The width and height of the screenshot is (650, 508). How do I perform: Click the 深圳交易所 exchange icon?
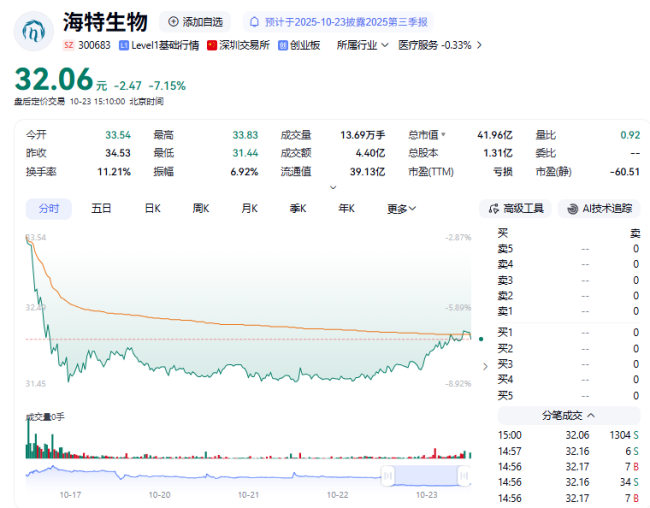(212, 45)
